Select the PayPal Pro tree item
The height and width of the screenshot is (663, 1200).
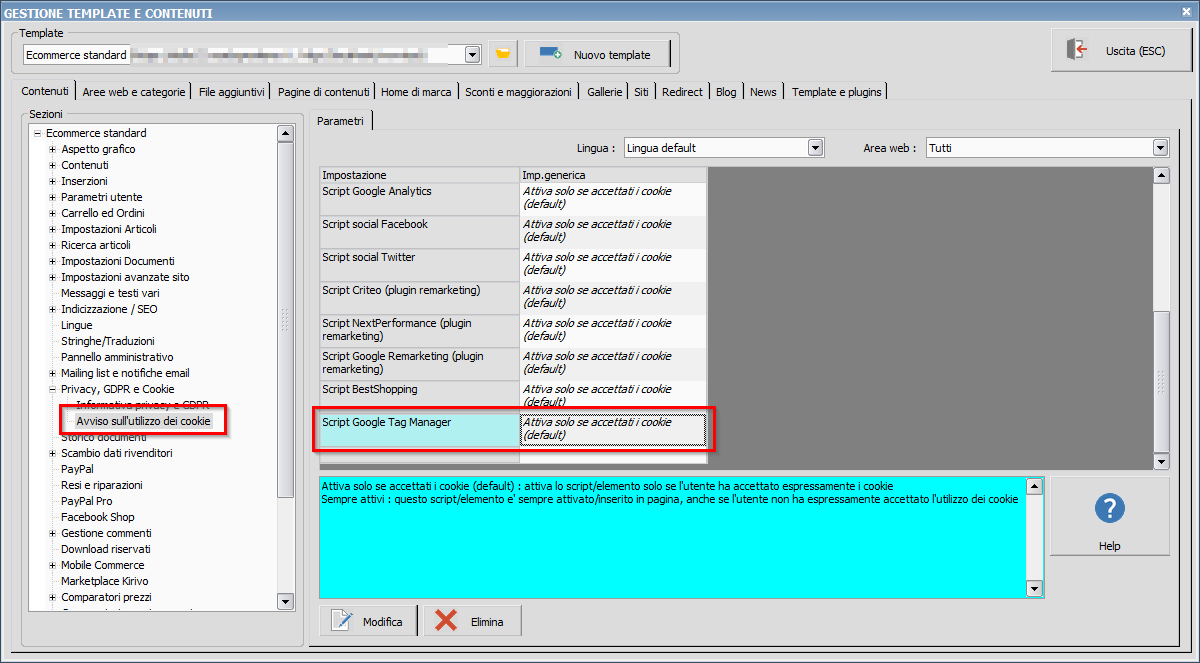point(86,501)
